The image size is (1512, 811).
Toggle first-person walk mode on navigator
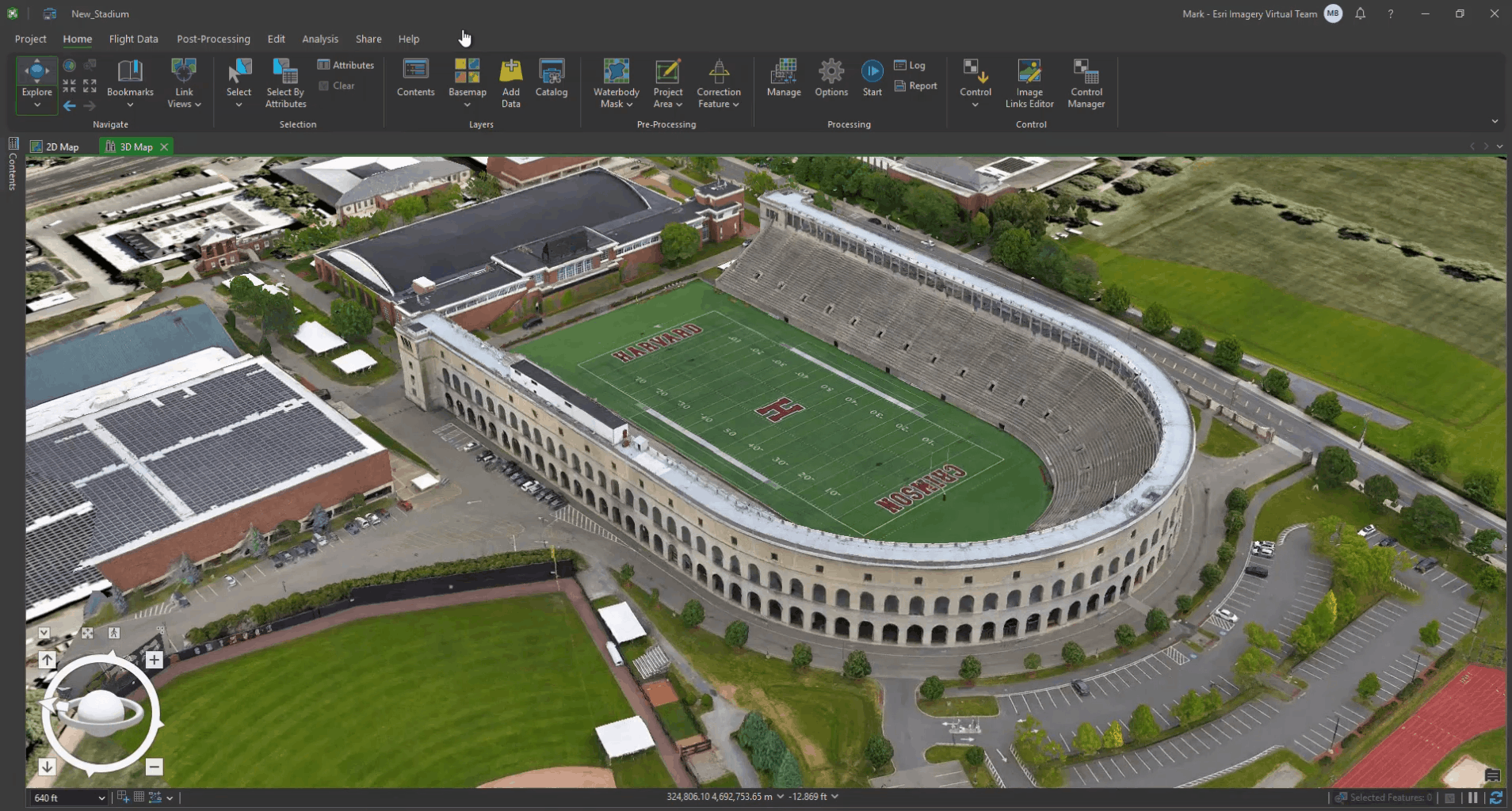pos(114,633)
